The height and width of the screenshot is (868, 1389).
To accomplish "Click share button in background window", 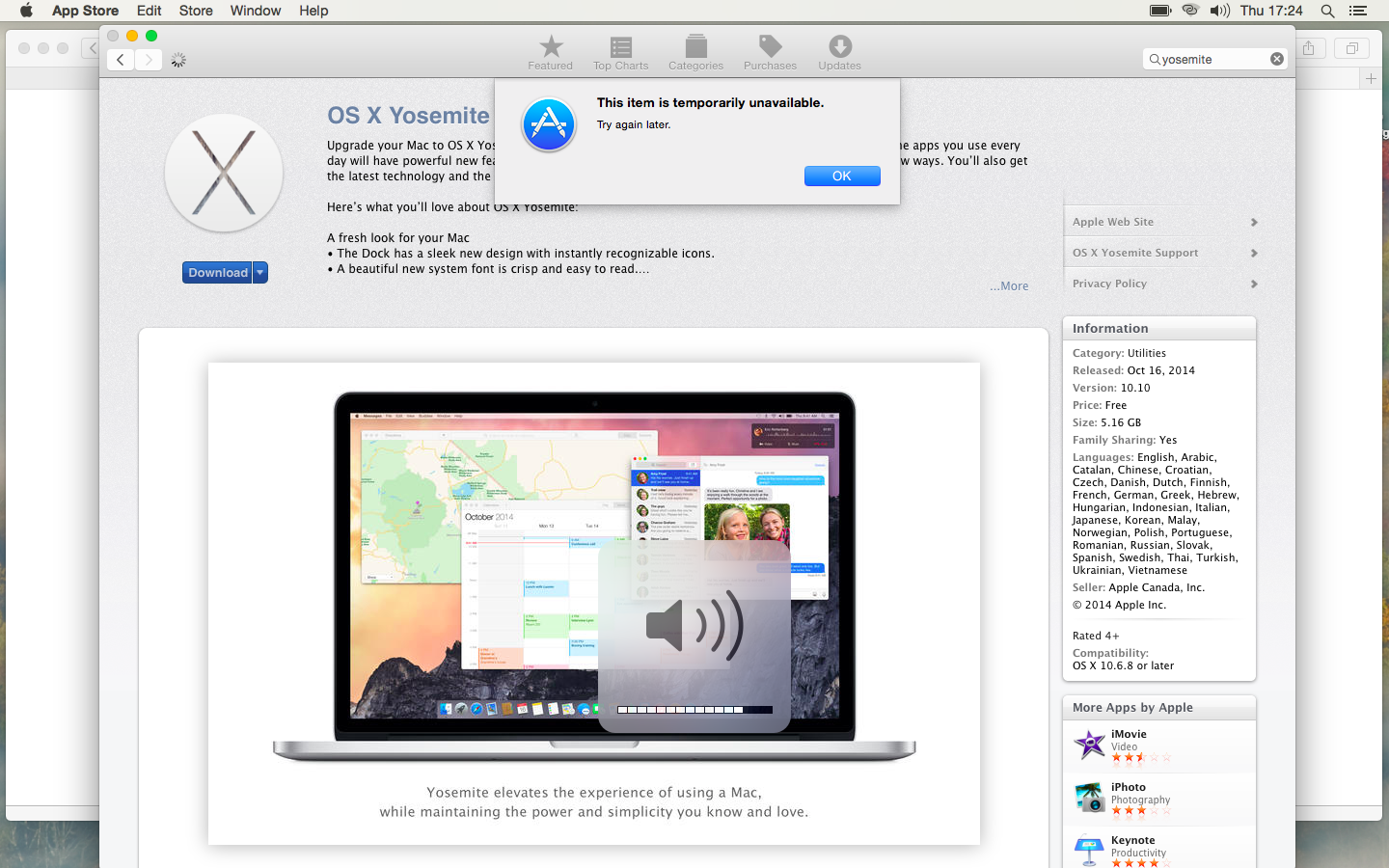I will pos(1309,48).
